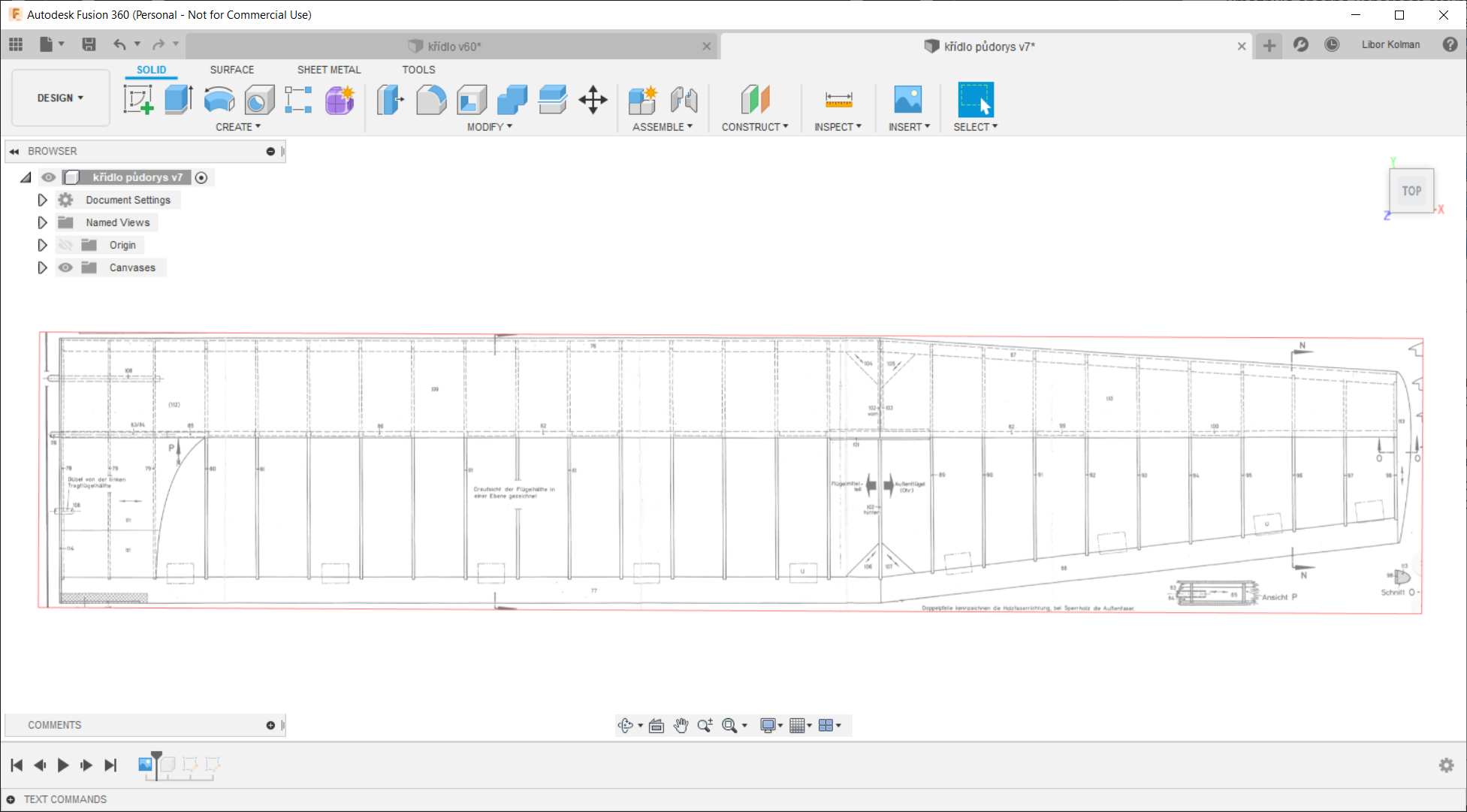1467x812 pixels.
Task: Open the Insert image icon
Action: [907, 99]
